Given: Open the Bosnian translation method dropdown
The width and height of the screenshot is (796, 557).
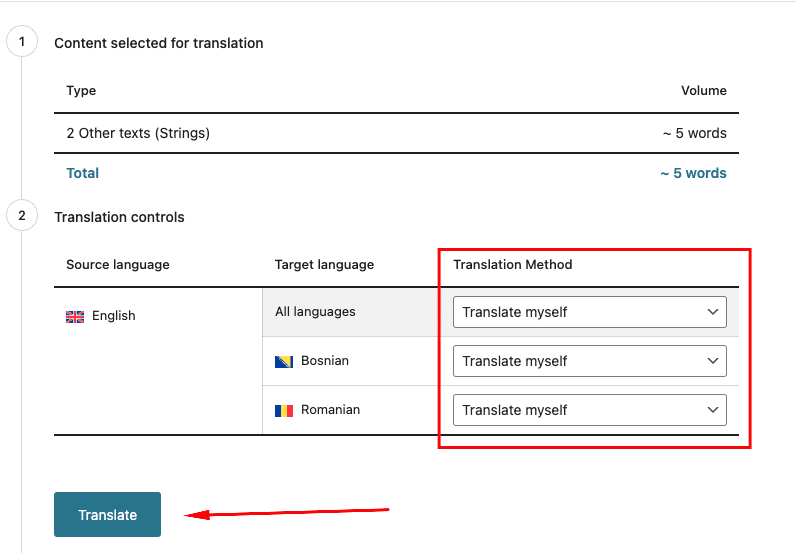Looking at the screenshot, I should pyautogui.click(x=589, y=361).
